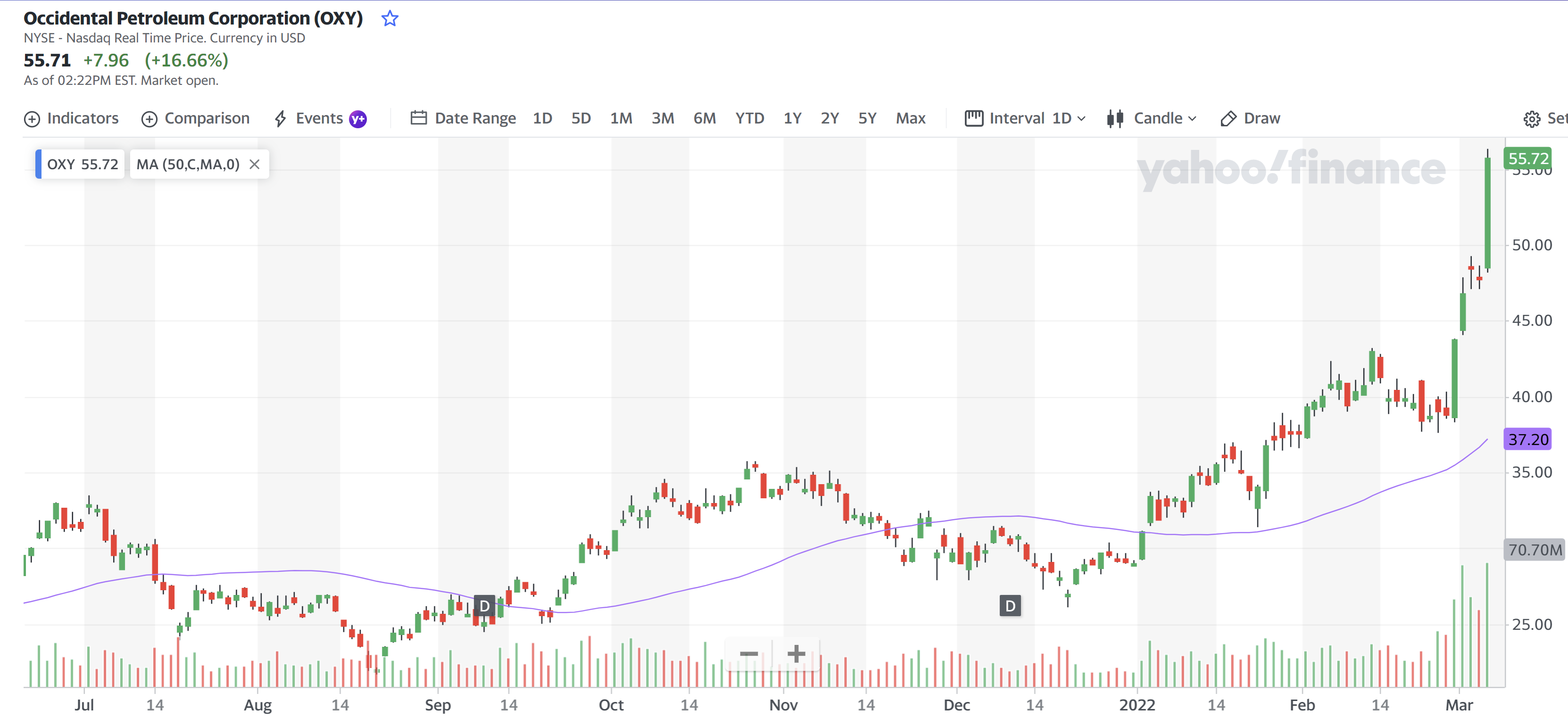Select the 3M date range
The image size is (1568, 726).
(x=662, y=118)
